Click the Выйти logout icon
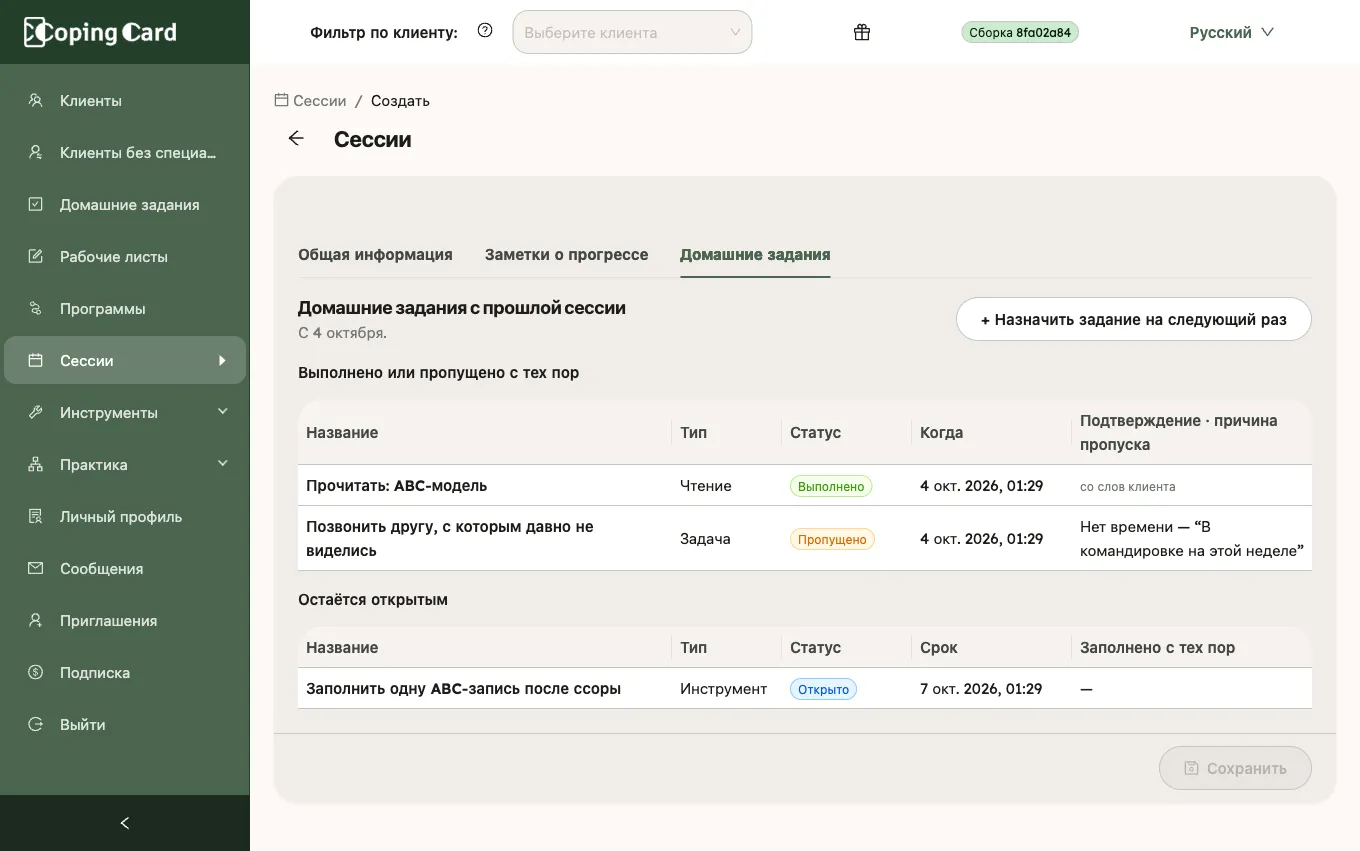Viewport: 1360px width, 851px height. pyautogui.click(x=36, y=724)
